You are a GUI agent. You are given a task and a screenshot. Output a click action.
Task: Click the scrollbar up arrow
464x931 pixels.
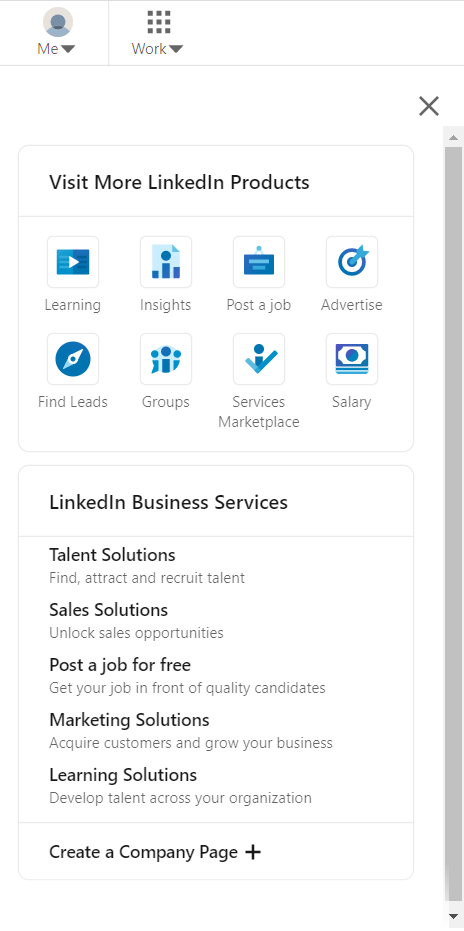(454, 137)
